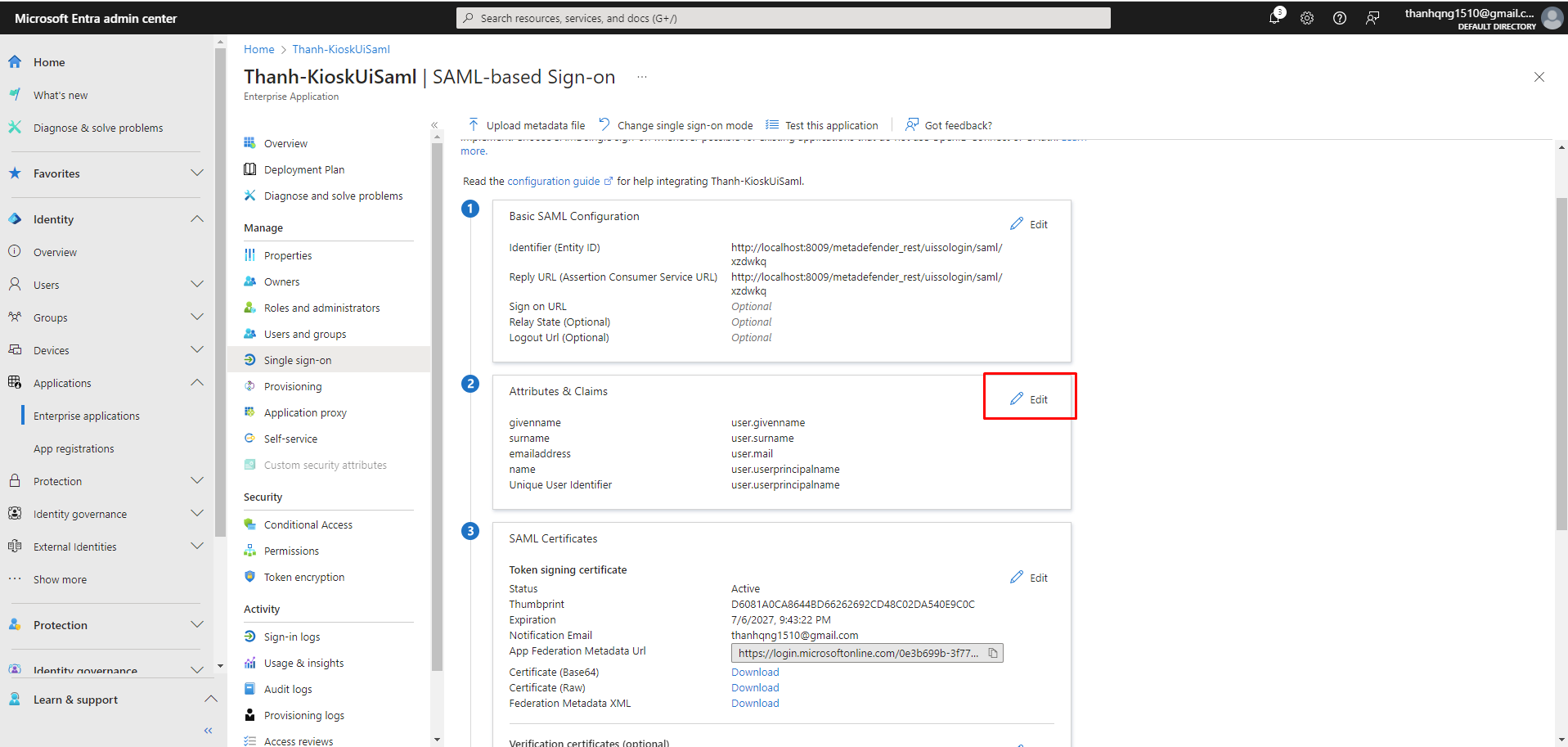Image resolution: width=1568 pixels, height=747 pixels.
Task: Expand the Identity governance menu
Action: point(197,513)
